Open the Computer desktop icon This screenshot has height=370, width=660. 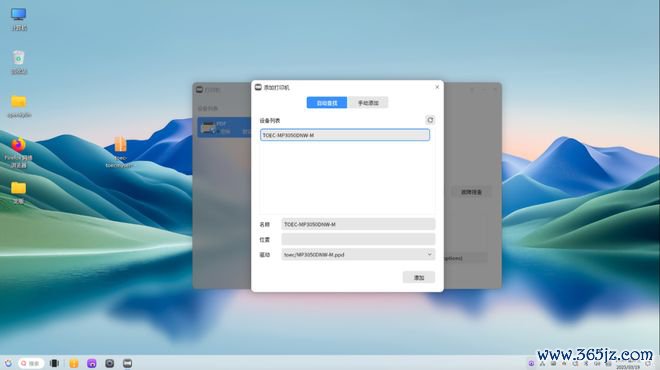[x=19, y=19]
